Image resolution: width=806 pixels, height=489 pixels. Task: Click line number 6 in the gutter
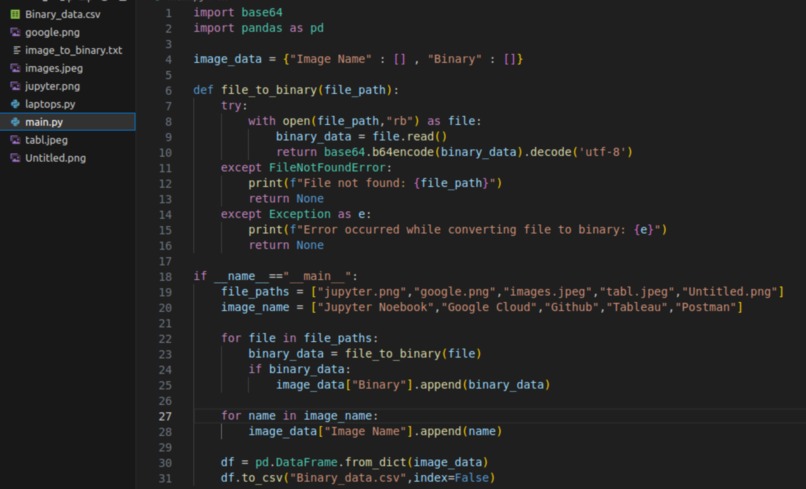tap(169, 91)
